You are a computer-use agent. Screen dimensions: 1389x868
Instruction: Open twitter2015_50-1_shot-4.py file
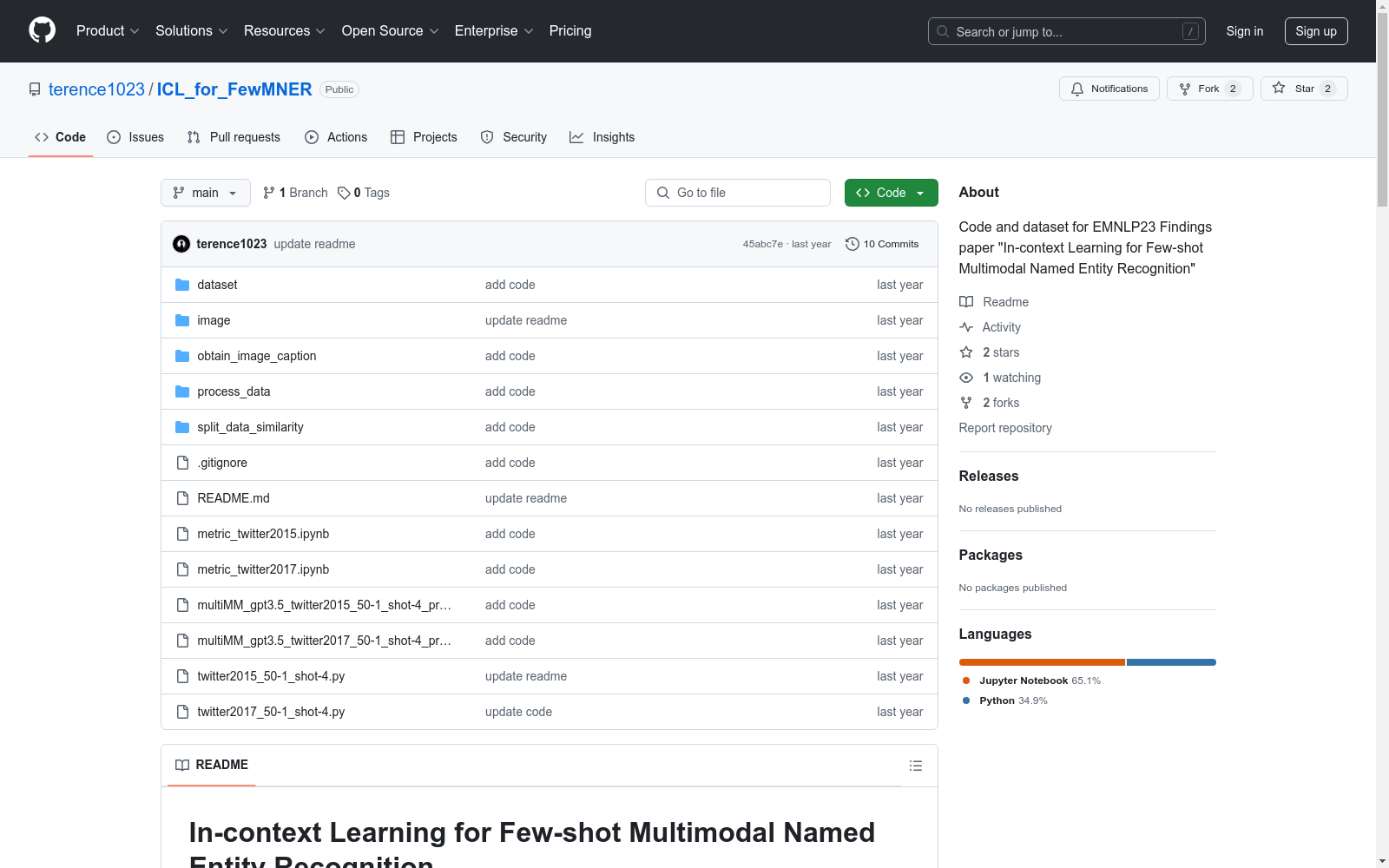point(271,676)
